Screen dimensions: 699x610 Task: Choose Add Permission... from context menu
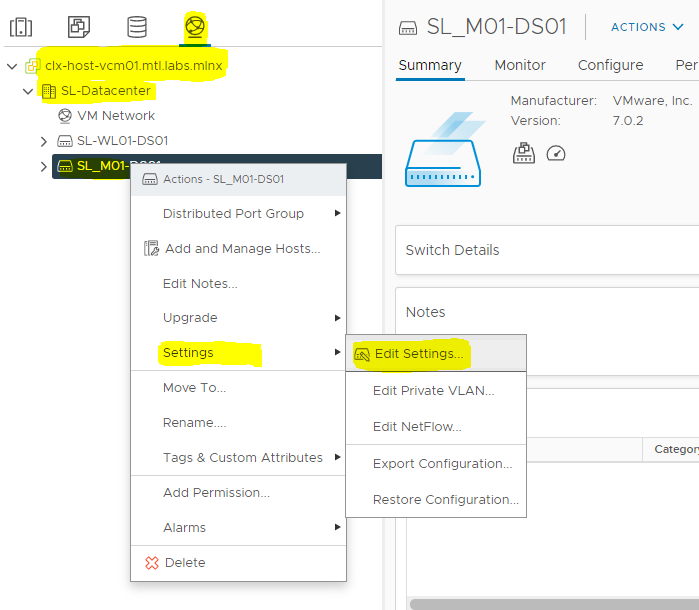coord(238,493)
